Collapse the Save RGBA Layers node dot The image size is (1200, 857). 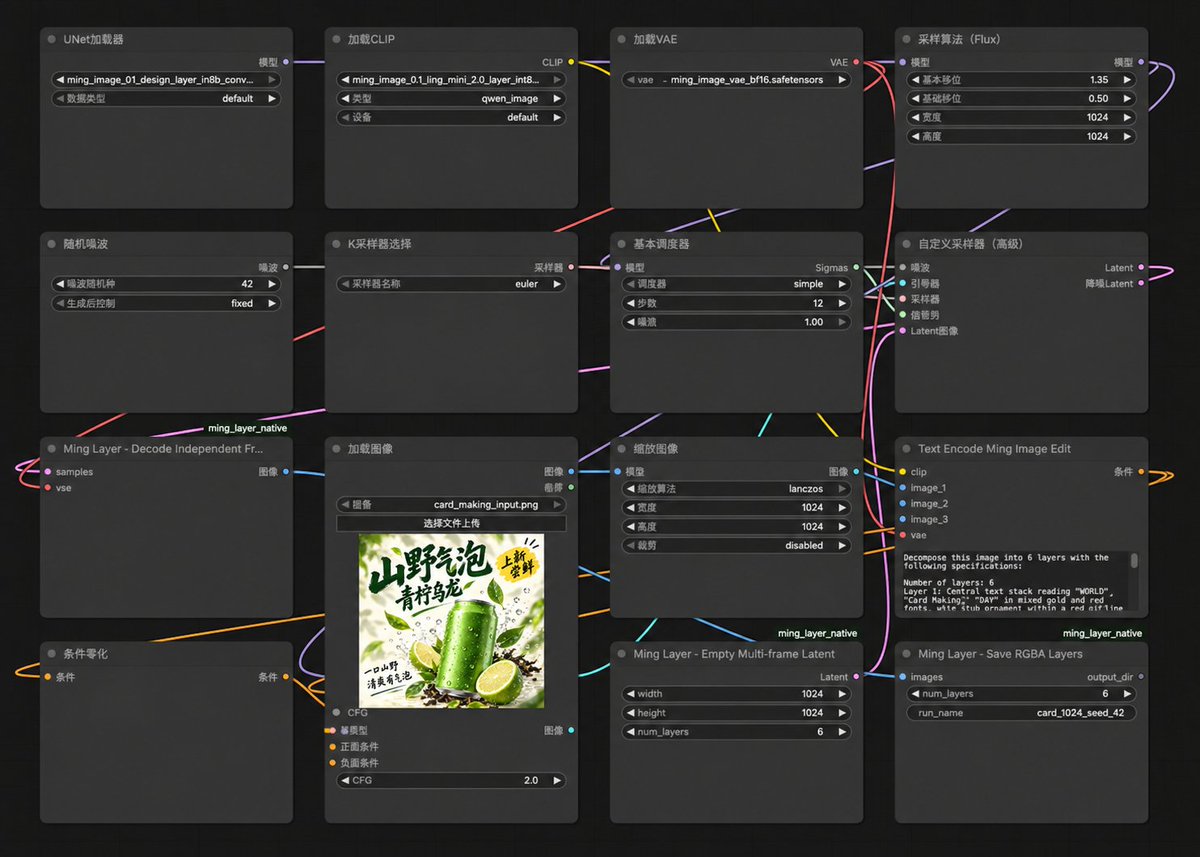click(x=906, y=654)
